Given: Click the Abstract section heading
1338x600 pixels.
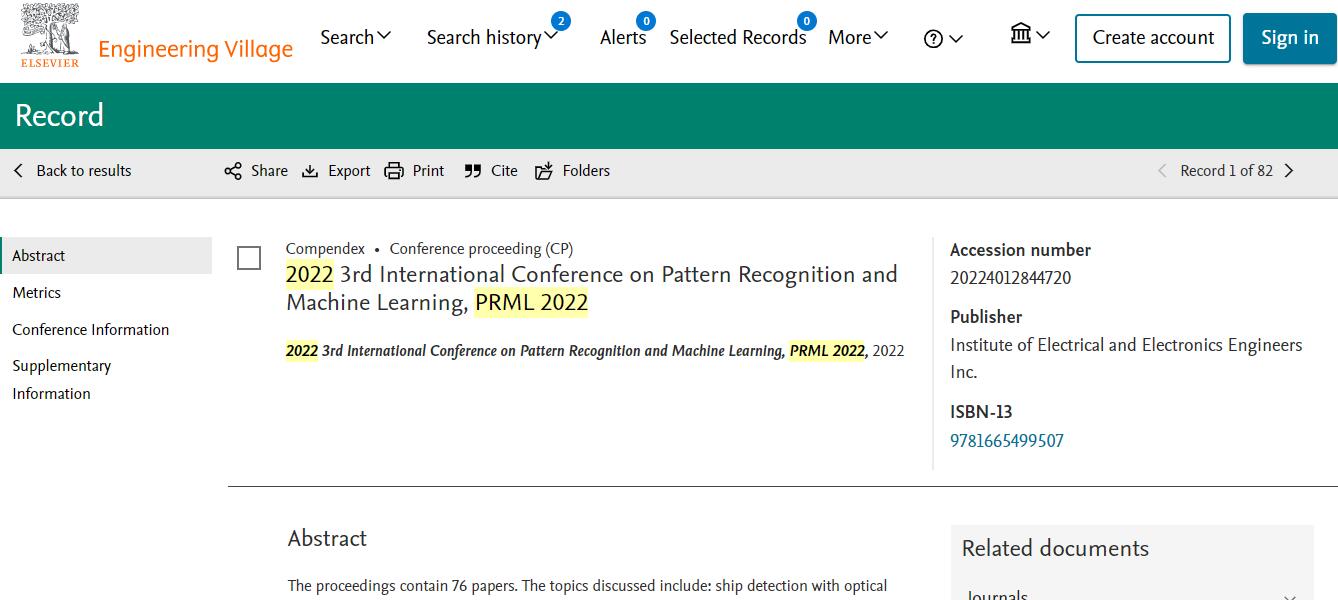Looking at the screenshot, I should pyautogui.click(x=327, y=538).
